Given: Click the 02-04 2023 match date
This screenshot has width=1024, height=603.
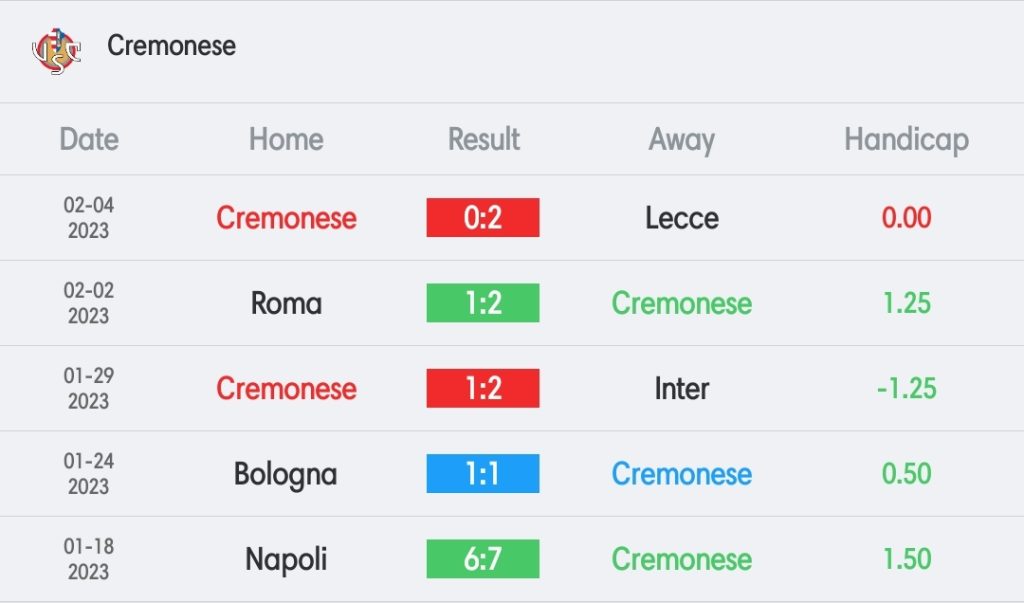Looking at the screenshot, I should [x=89, y=218].
